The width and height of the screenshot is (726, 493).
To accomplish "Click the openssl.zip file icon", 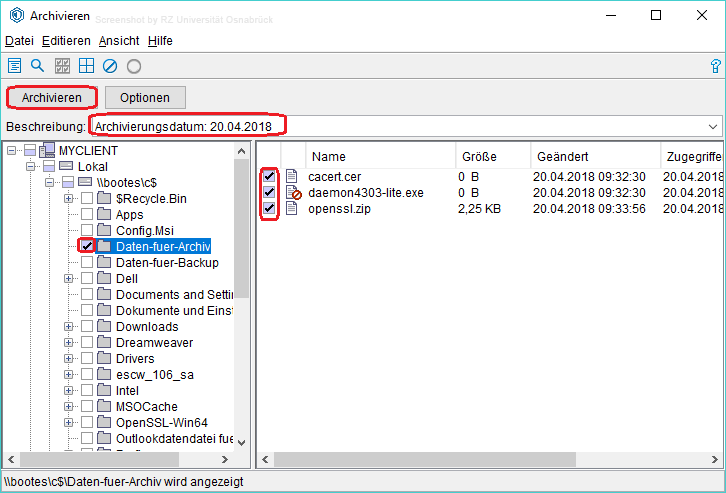I will 292,208.
